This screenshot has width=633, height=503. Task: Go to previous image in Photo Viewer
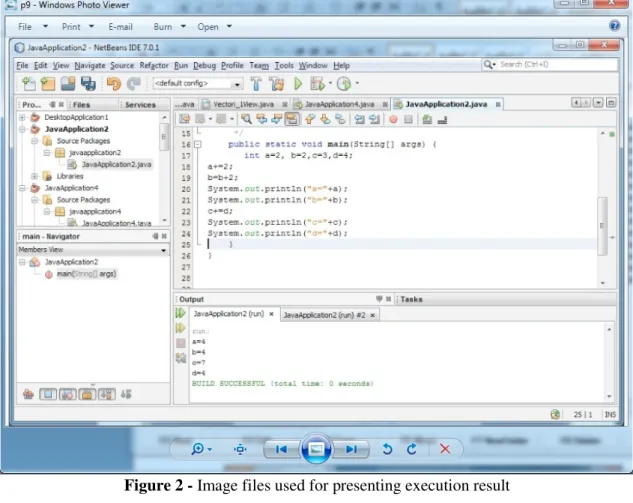pos(281,449)
